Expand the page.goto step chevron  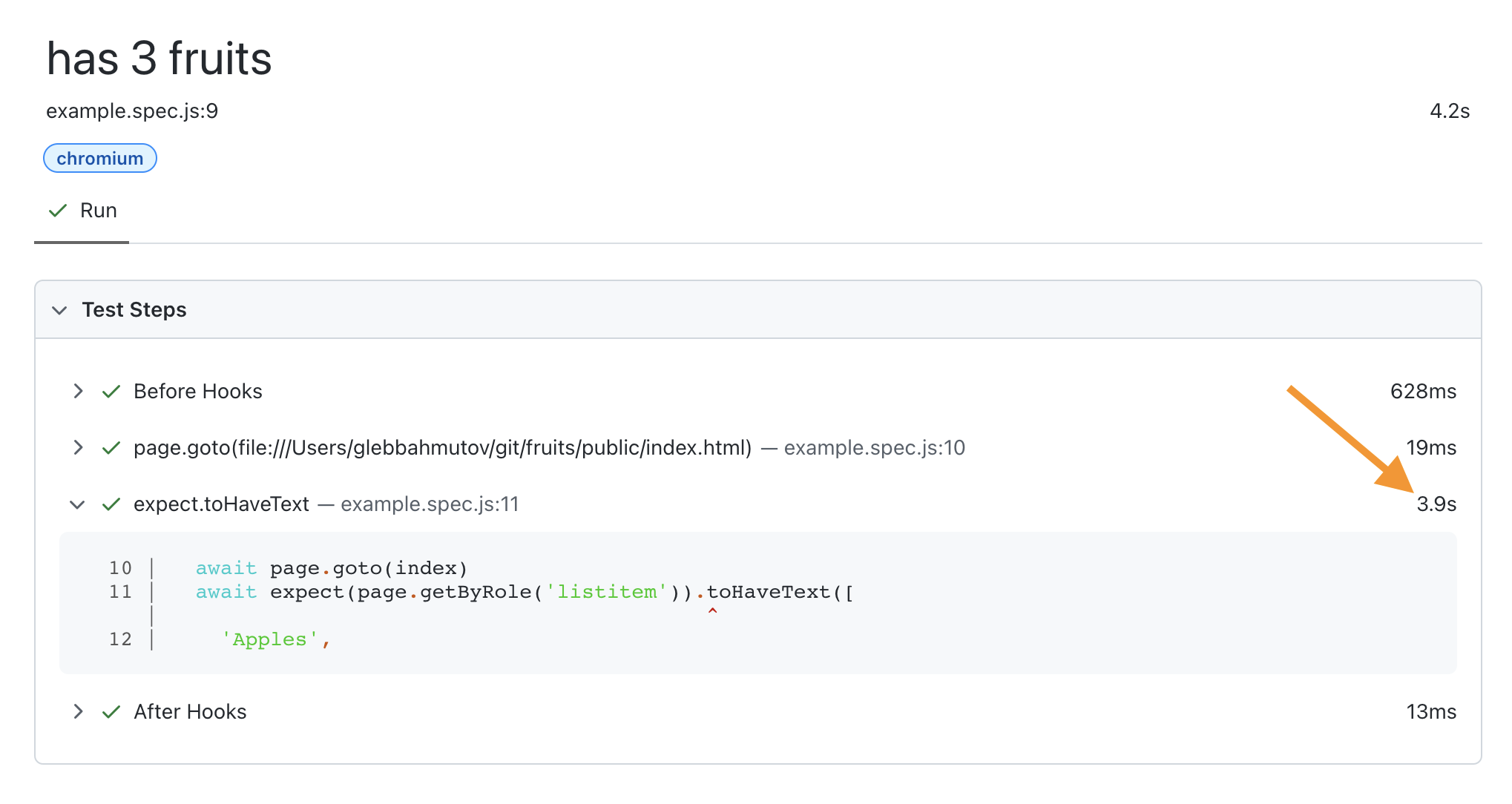pyautogui.click(x=78, y=447)
